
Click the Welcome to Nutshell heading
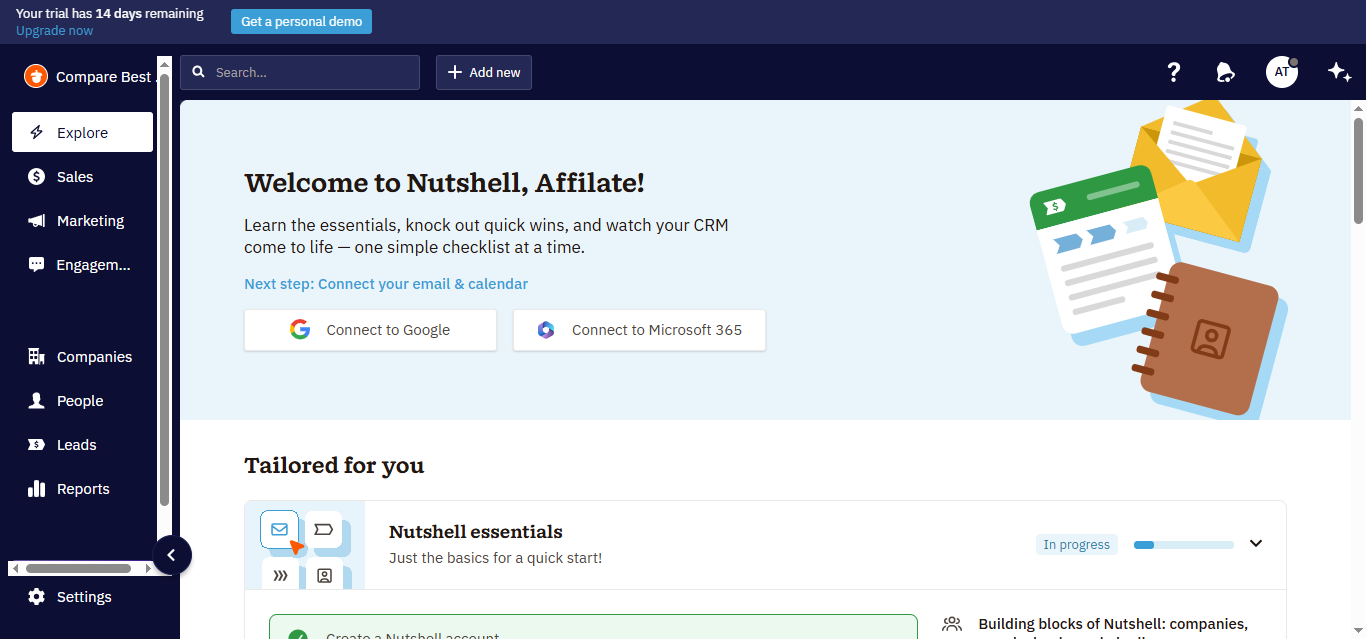pyautogui.click(x=444, y=183)
